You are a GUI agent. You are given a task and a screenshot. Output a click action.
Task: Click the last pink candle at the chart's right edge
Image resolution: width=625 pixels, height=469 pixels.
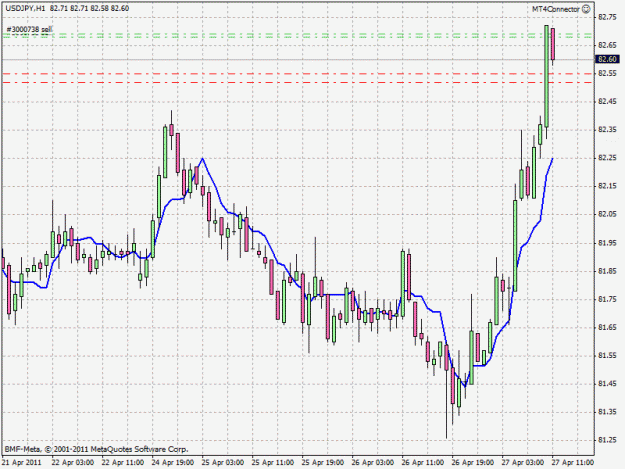(x=553, y=44)
